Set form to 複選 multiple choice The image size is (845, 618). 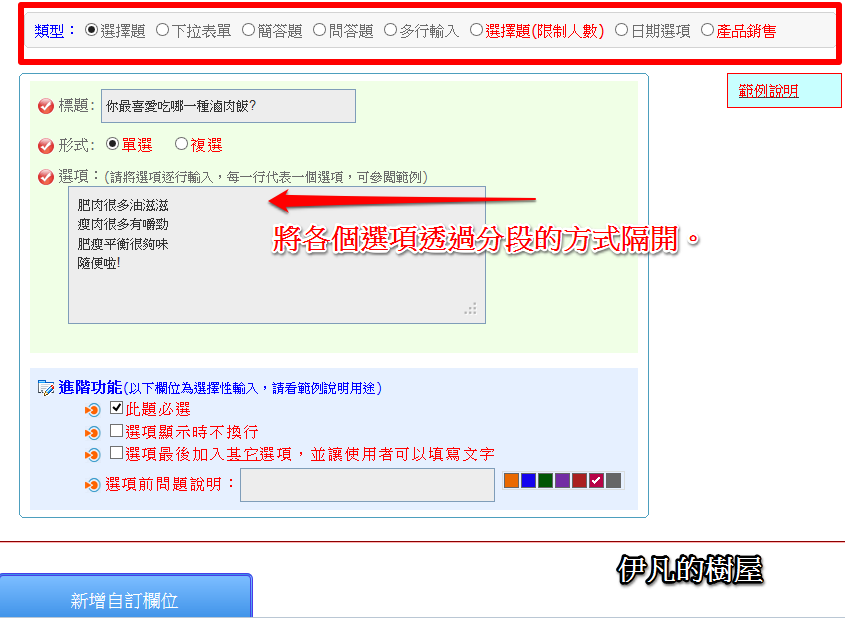point(182,144)
